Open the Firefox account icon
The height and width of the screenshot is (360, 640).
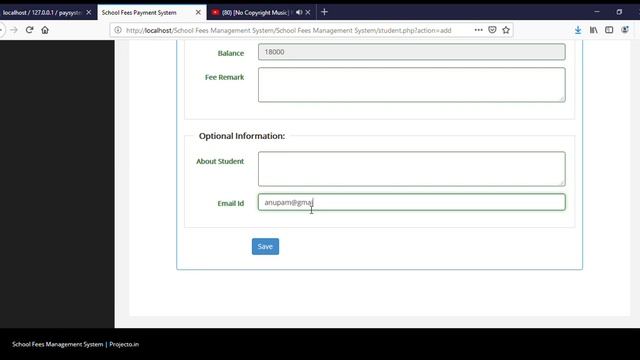pos(625,30)
